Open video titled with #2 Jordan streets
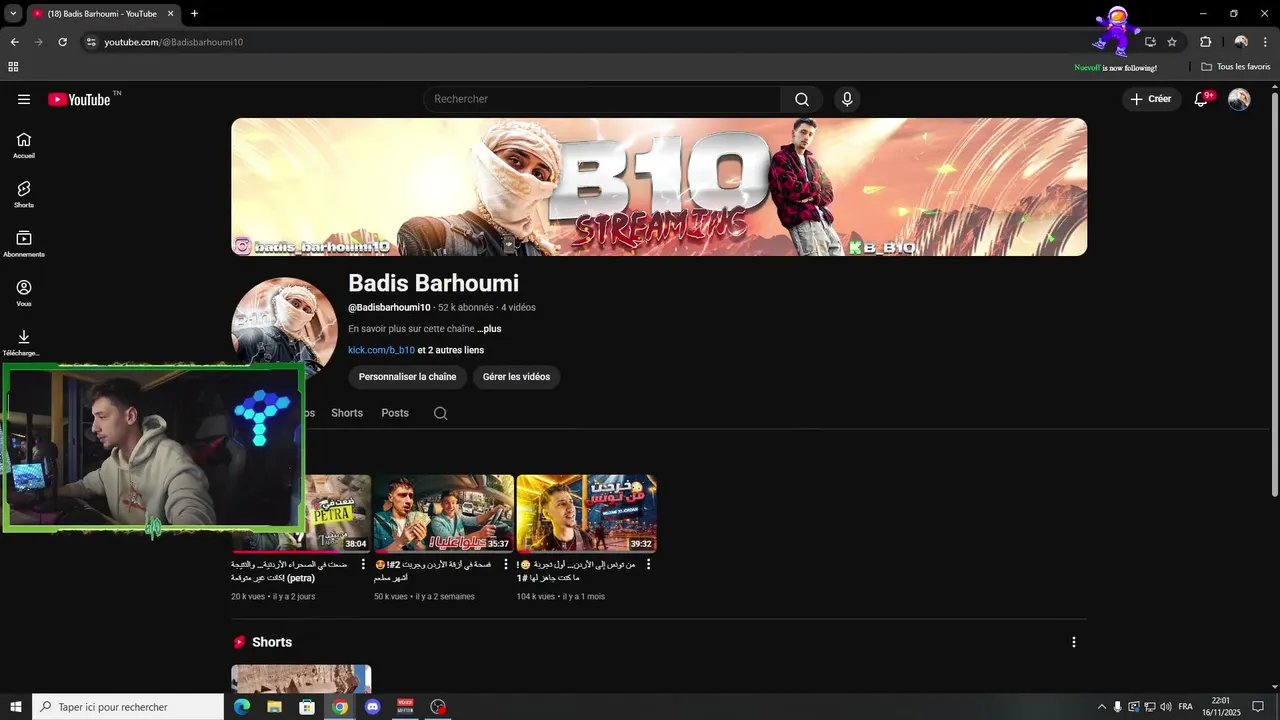 pos(433,571)
